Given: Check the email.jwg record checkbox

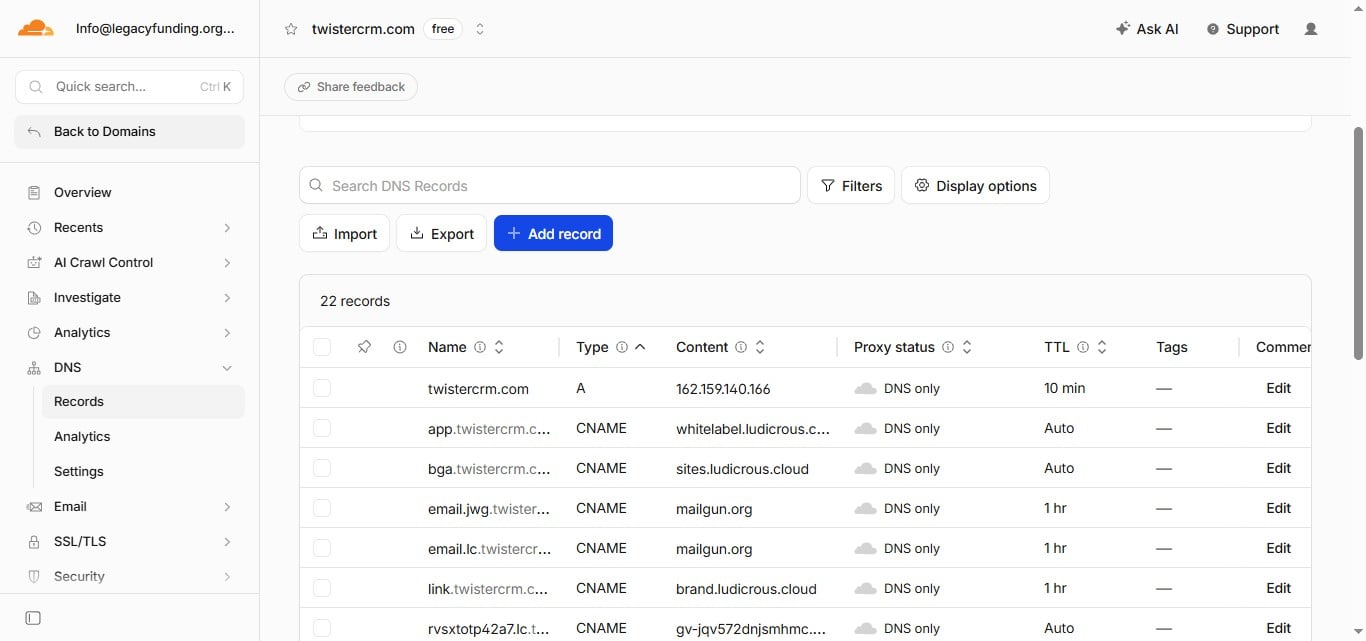Looking at the screenshot, I should [x=322, y=508].
